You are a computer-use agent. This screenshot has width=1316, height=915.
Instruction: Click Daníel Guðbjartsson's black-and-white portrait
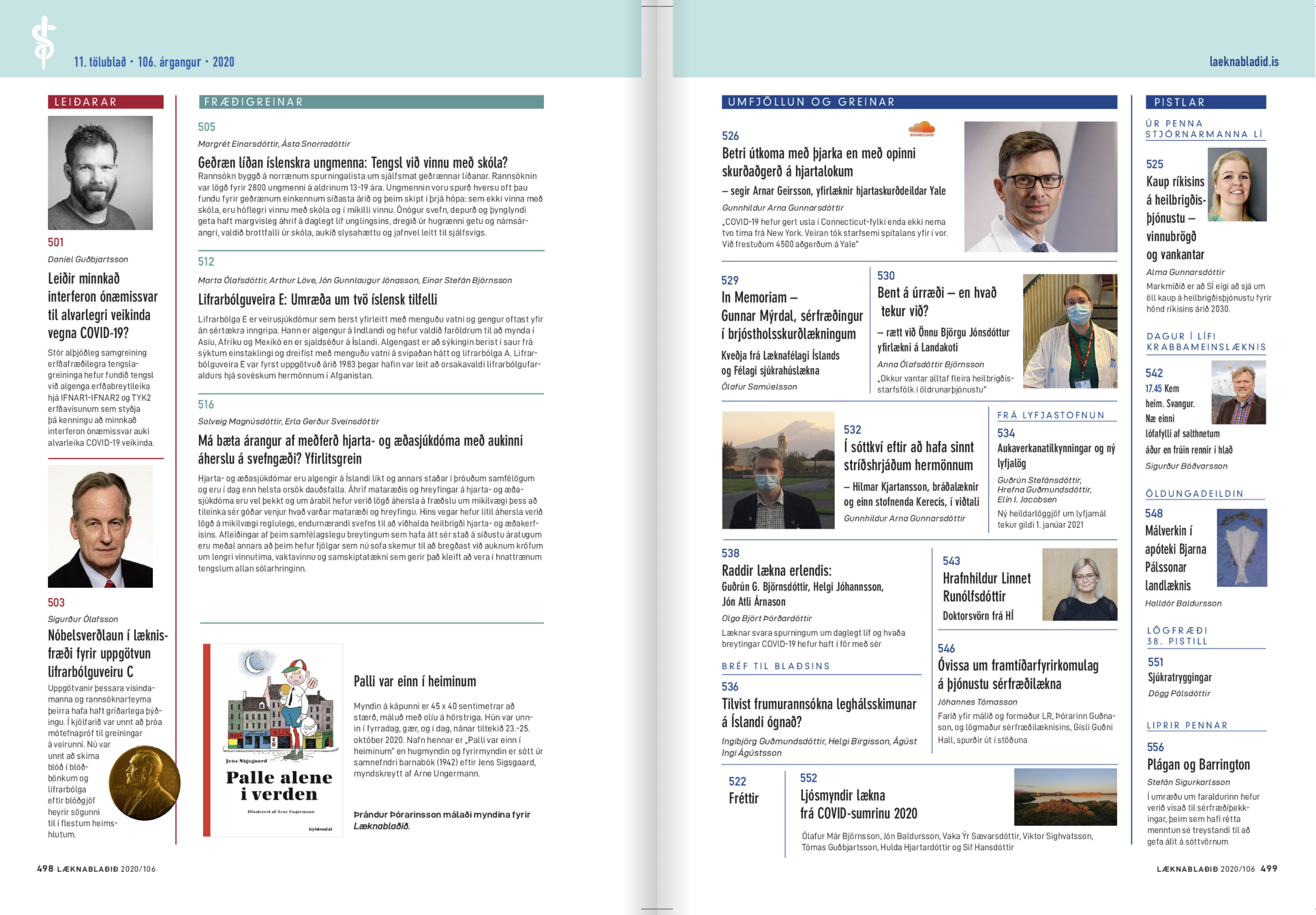(100, 172)
